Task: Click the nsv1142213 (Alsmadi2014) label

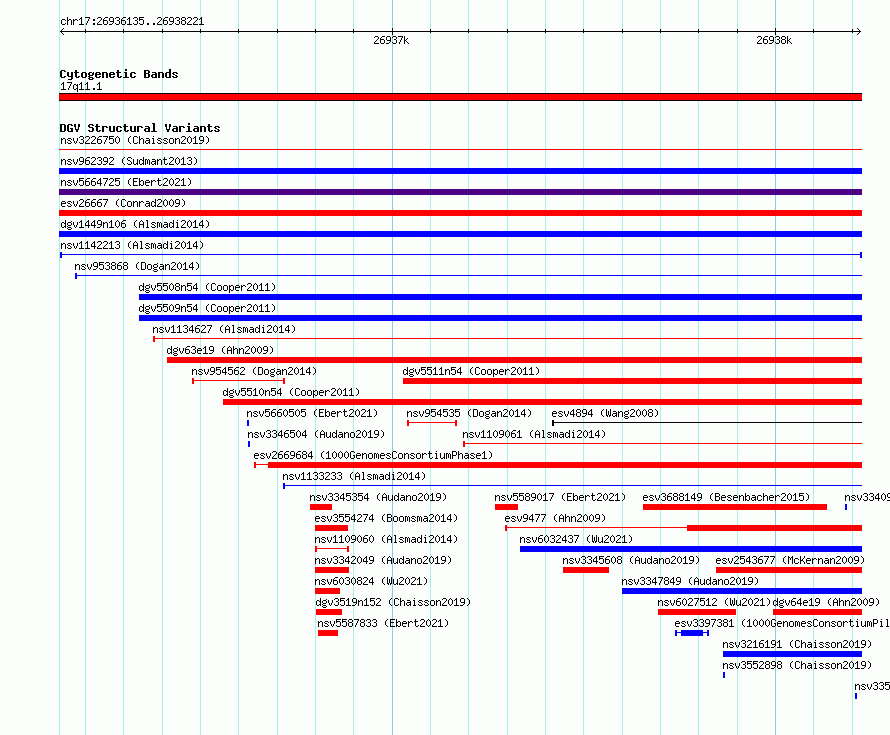Action: (x=132, y=245)
